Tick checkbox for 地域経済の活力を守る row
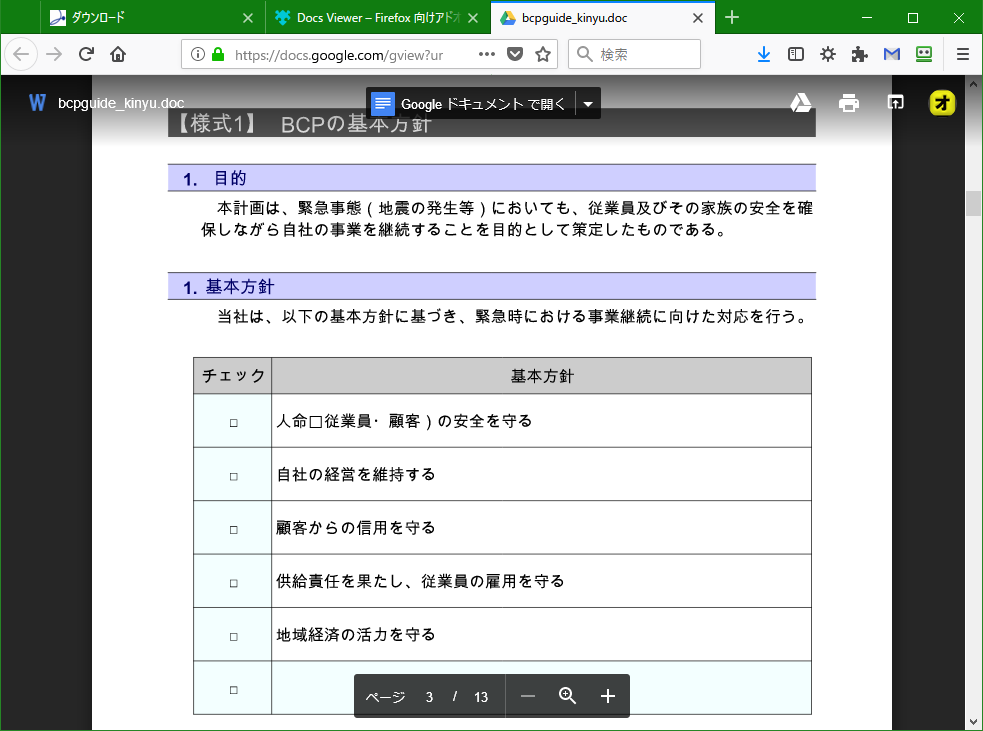983x731 pixels. (234, 637)
